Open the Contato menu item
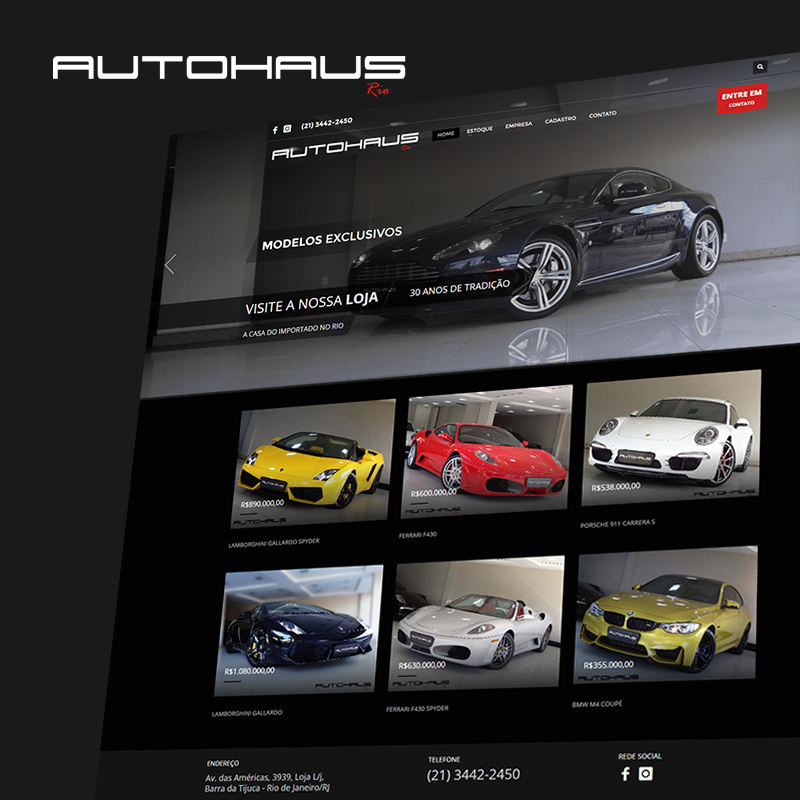This screenshot has height=800, width=800. tap(603, 114)
